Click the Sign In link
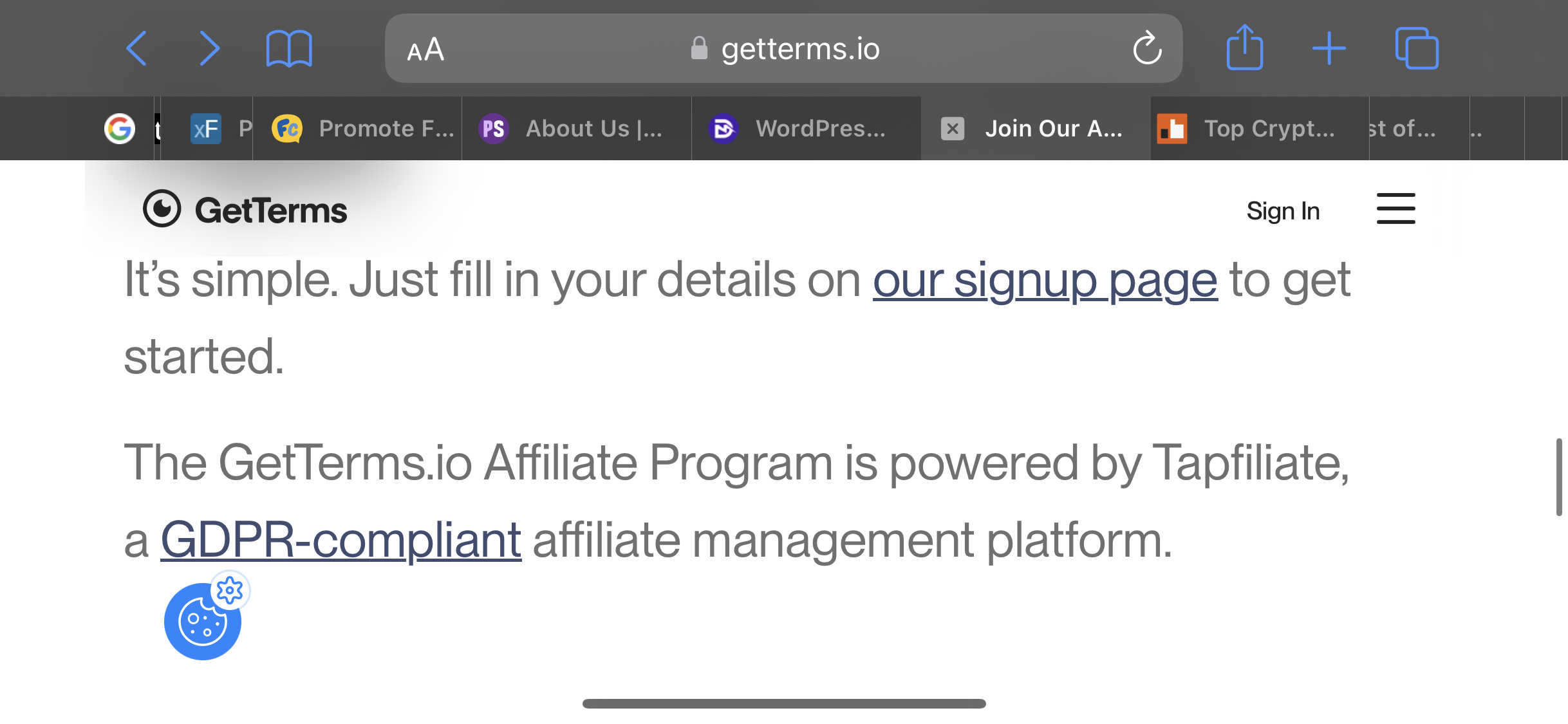The height and width of the screenshot is (724, 1568). pyautogui.click(x=1283, y=211)
